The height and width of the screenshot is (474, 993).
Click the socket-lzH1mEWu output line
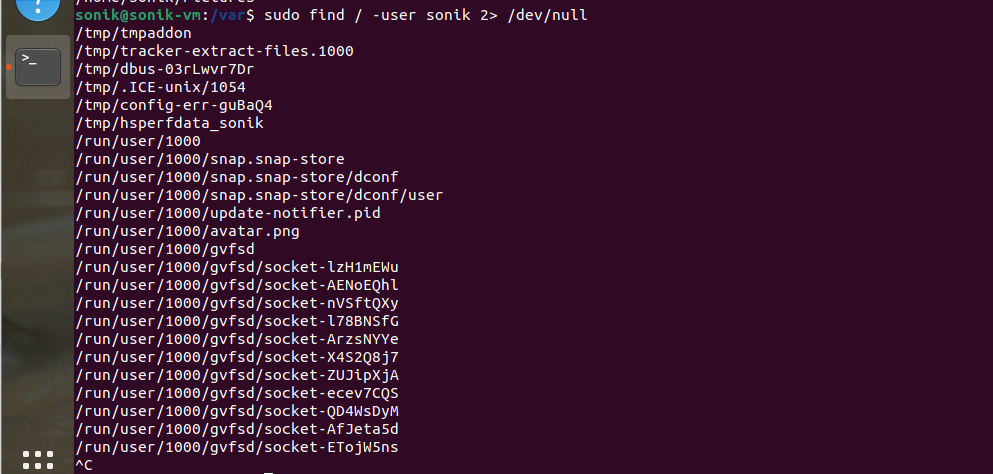pyautogui.click(x=237, y=267)
